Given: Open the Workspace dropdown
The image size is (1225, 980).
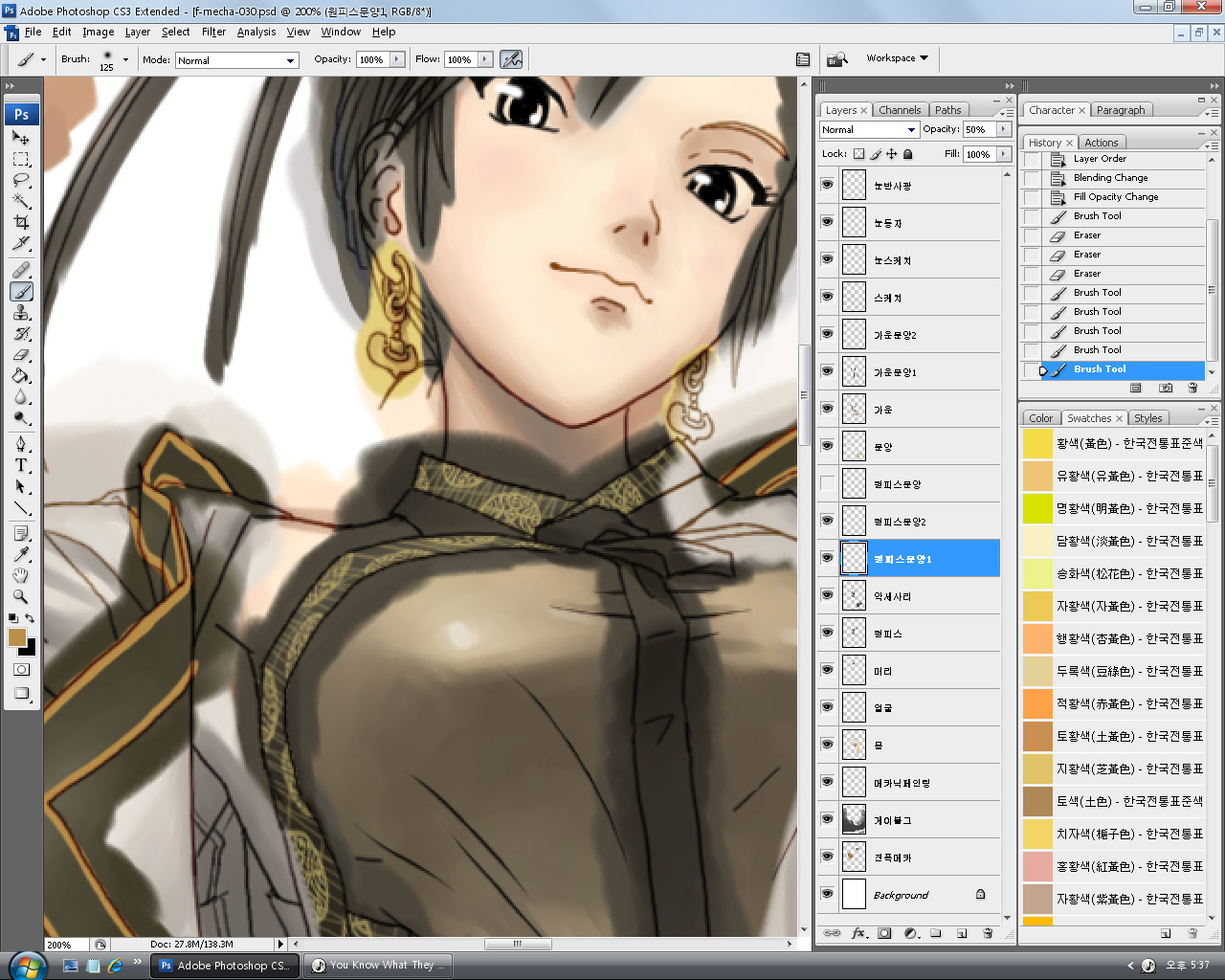Looking at the screenshot, I should tap(897, 58).
